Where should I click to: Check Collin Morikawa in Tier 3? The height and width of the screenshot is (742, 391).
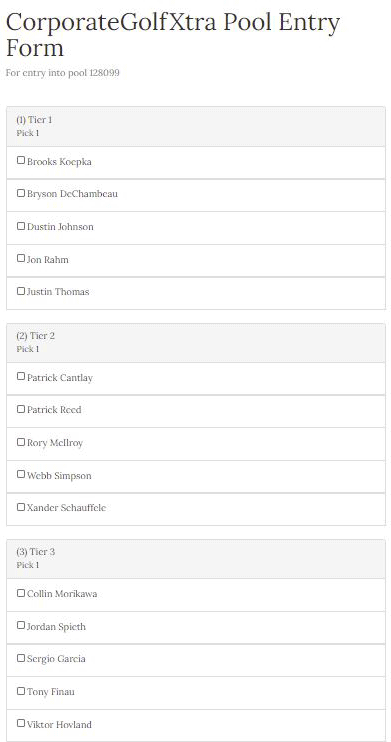pyautogui.click(x=21, y=593)
